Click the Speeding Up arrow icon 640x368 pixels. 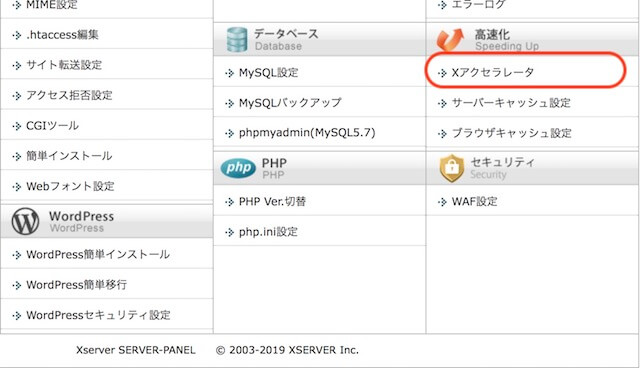pyautogui.click(x=450, y=40)
